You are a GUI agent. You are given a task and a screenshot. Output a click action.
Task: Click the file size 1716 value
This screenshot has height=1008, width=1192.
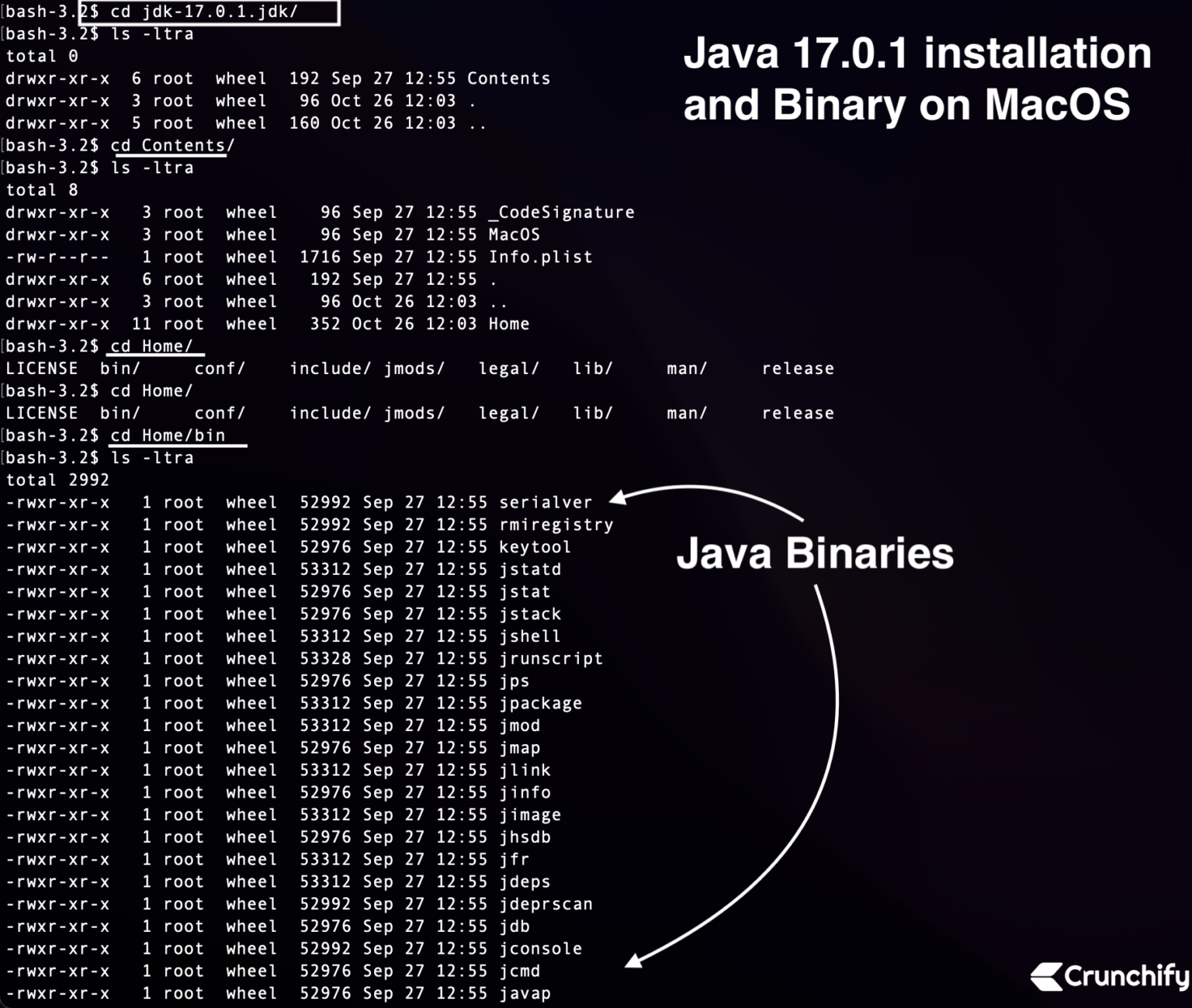tap(320, 257)
